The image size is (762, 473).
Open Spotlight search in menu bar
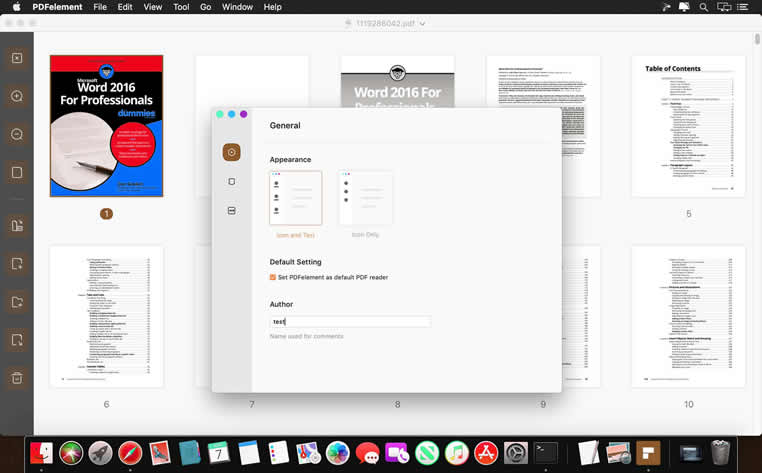point(703,7)
